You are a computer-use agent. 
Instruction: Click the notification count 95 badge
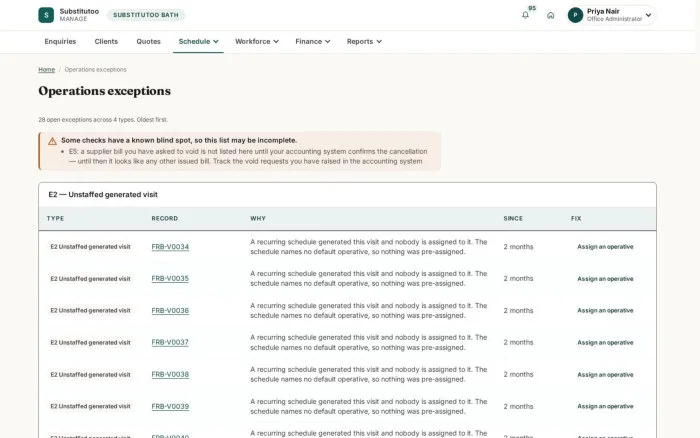coord(532,8)
